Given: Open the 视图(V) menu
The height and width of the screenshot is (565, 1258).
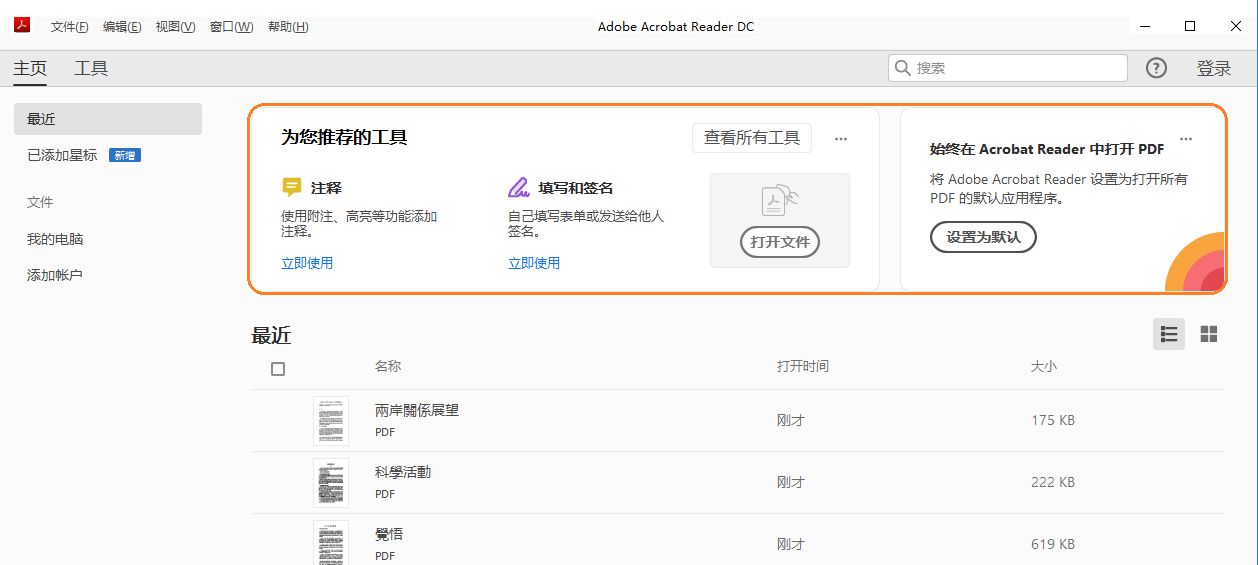Looking at the screenshot, I should [x=175, y=27].
